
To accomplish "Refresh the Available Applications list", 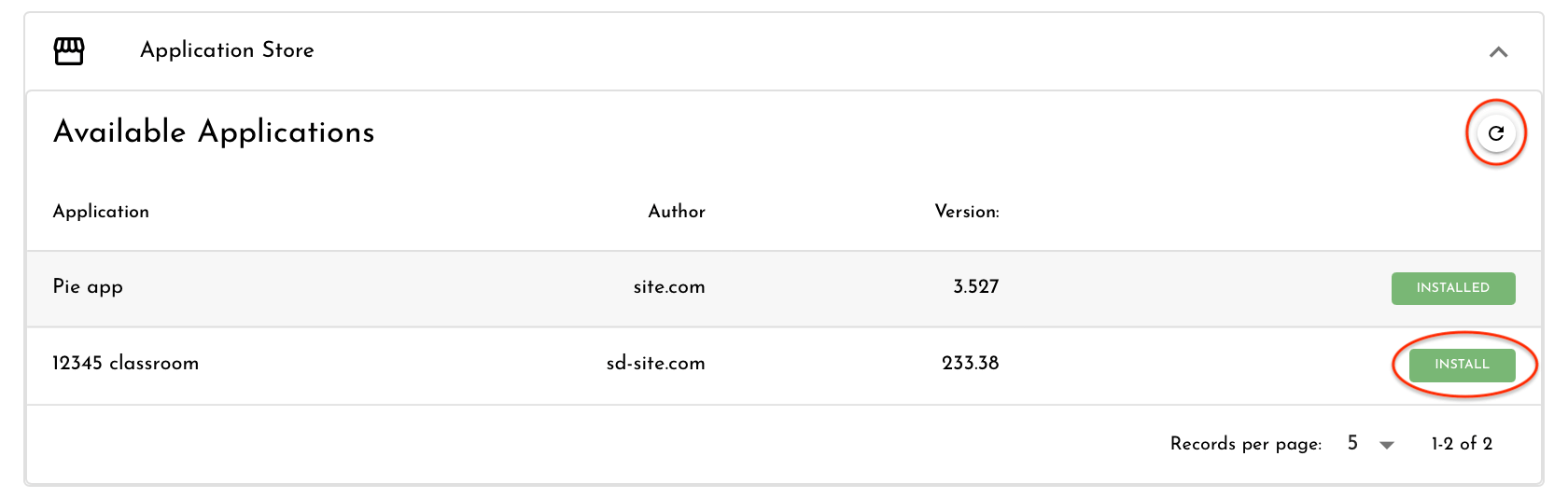I will tap(1496, 133).
